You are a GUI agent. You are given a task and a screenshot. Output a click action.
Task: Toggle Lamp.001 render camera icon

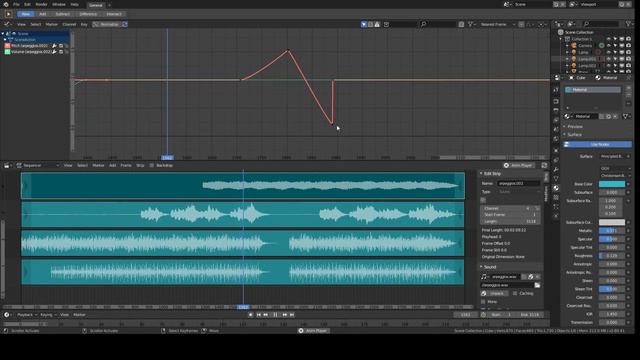[629, 59]
